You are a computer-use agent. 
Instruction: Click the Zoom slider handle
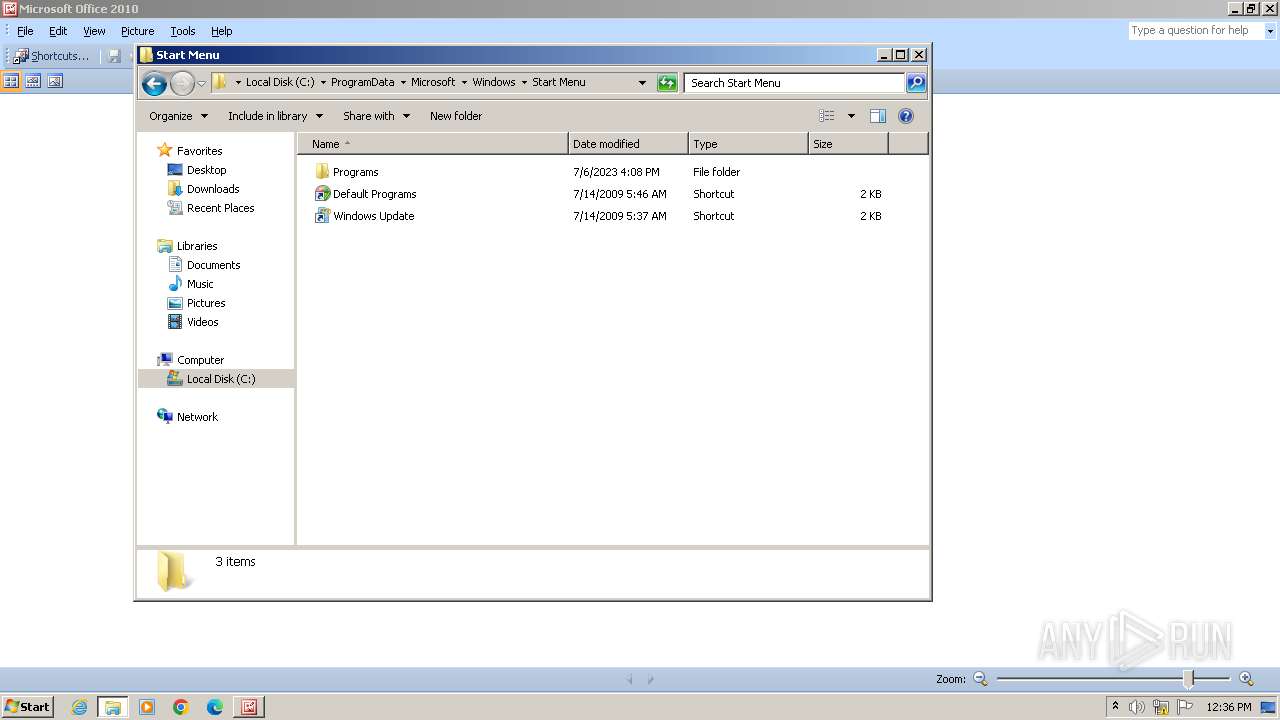(x=1189, y=679)
